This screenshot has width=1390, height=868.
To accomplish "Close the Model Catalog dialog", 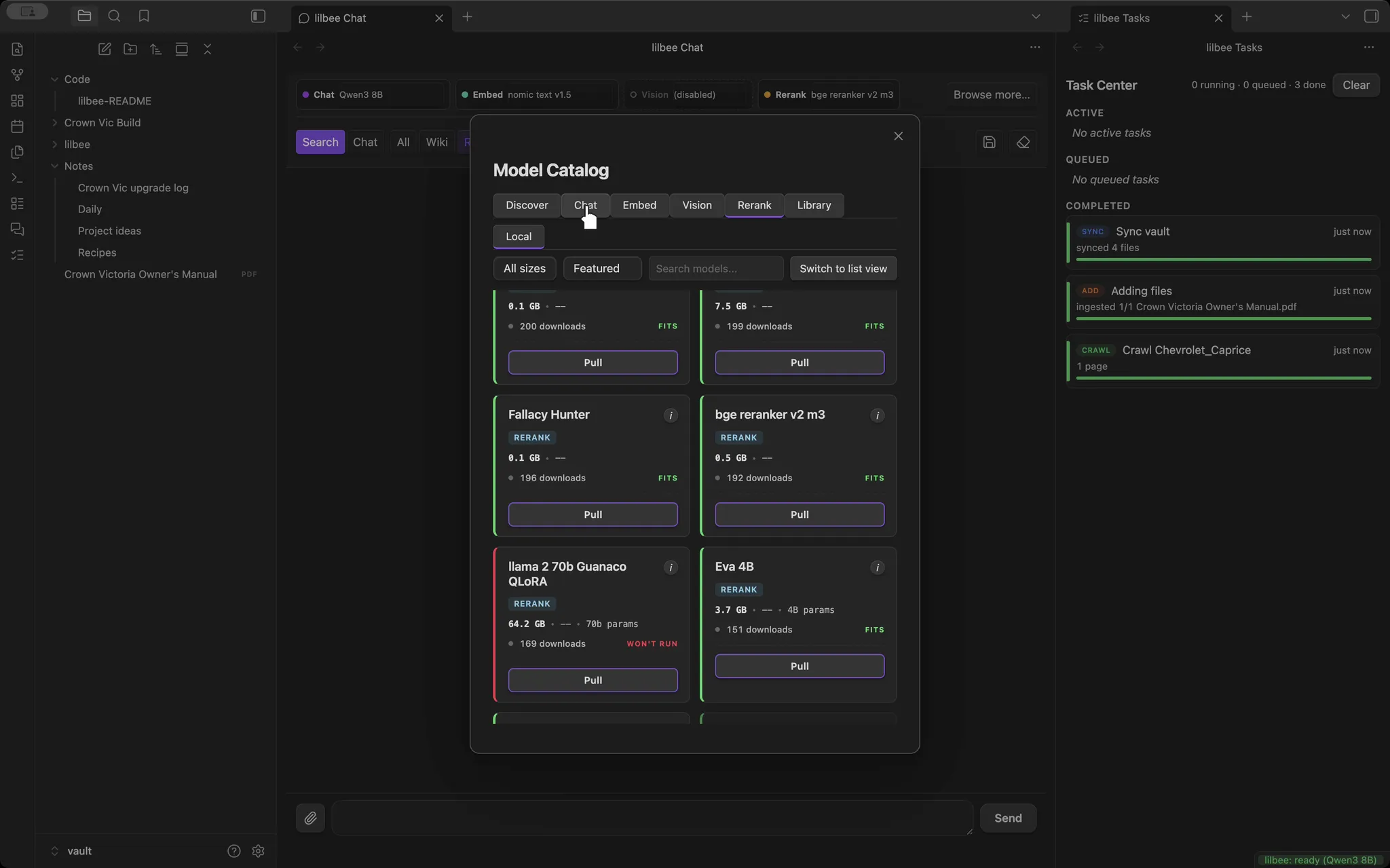I will (x=898, y=136).
